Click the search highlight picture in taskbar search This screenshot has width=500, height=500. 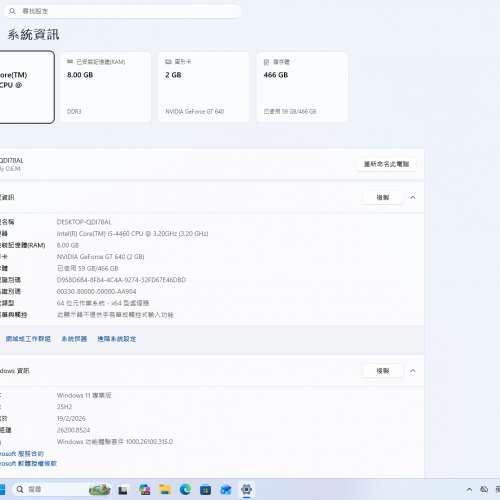coord(100,489)
